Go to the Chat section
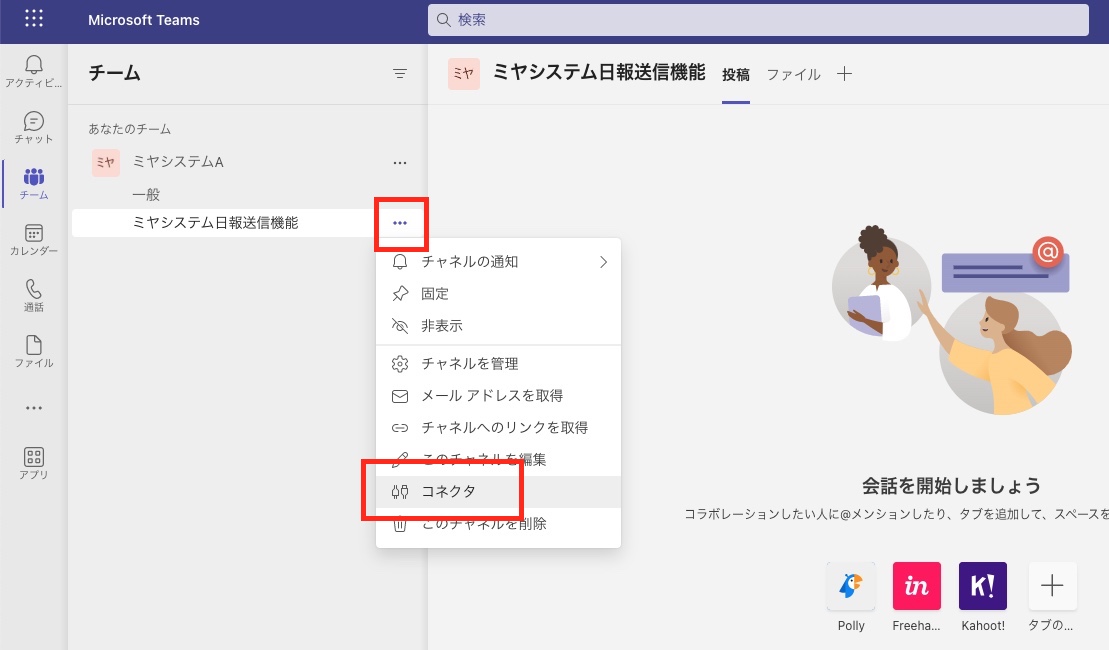 tap(34, 127)
